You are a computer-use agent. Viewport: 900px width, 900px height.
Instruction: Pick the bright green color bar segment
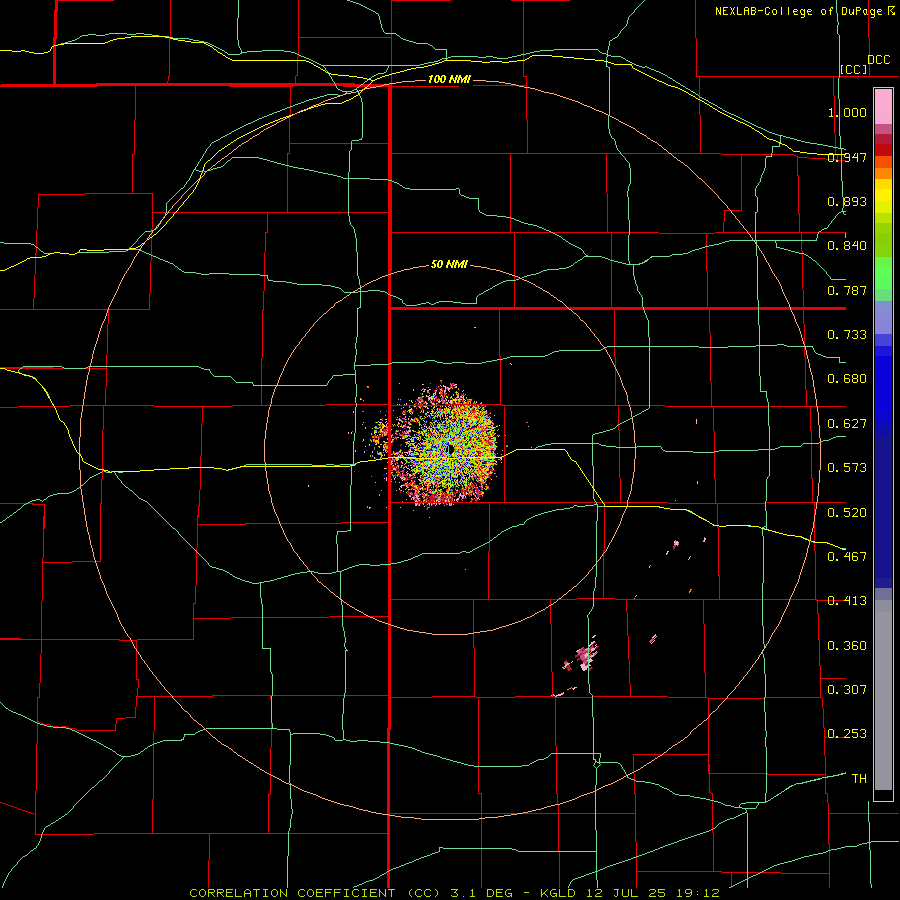[x=883, y=273]
